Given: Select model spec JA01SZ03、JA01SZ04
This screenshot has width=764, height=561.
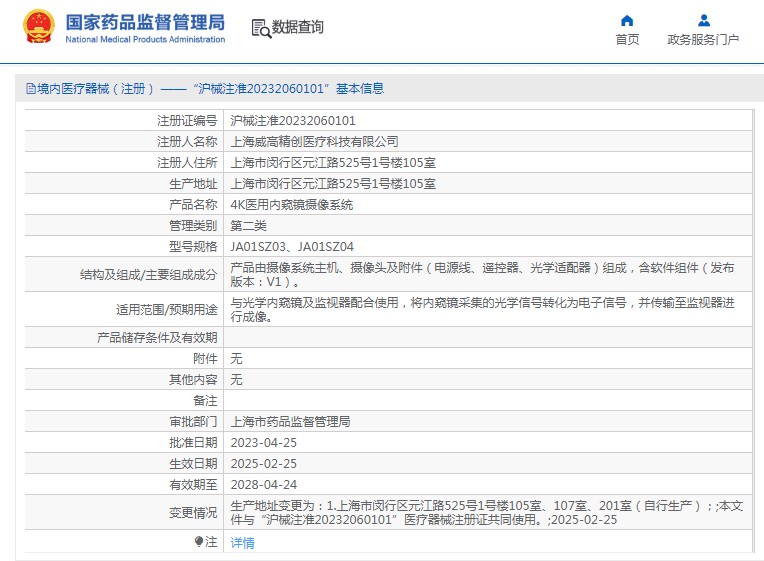Looking at the screenshot, I should pos(292,247).
